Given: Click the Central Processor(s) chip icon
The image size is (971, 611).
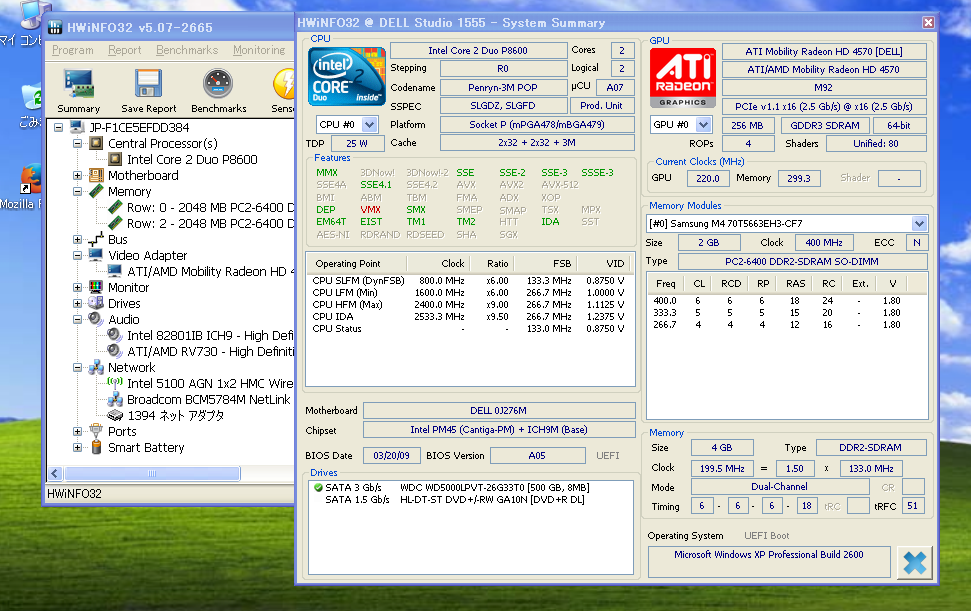Looking at the screenshot, I should (96, 144).
